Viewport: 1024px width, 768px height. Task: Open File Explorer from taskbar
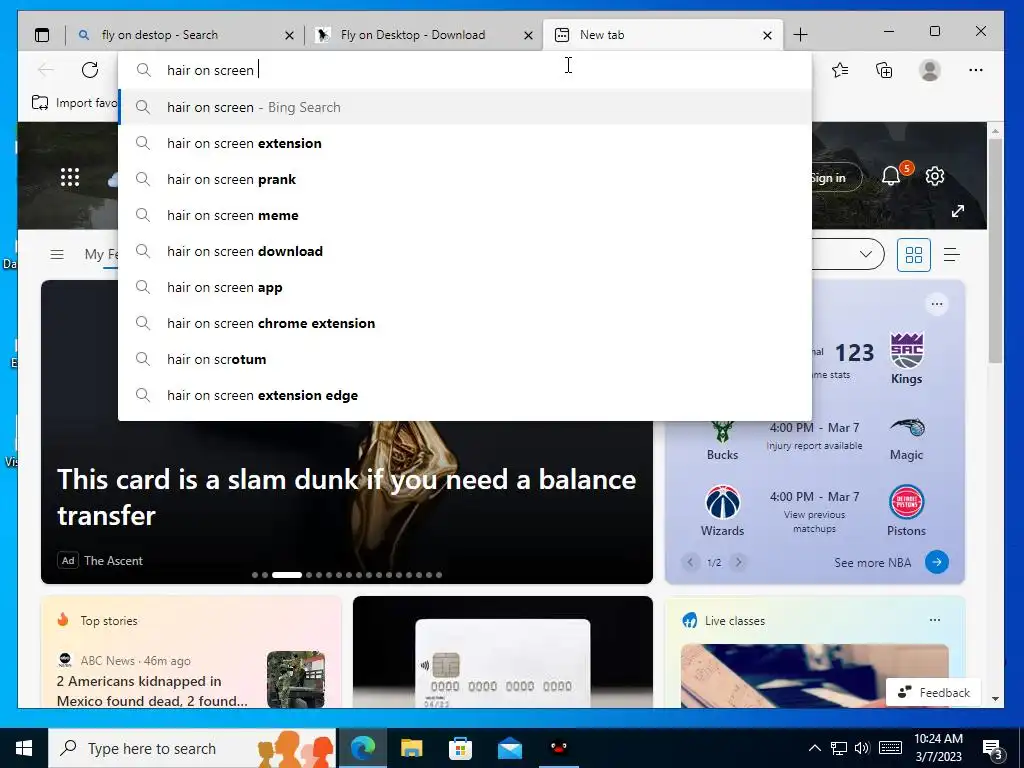click(411, 748)
